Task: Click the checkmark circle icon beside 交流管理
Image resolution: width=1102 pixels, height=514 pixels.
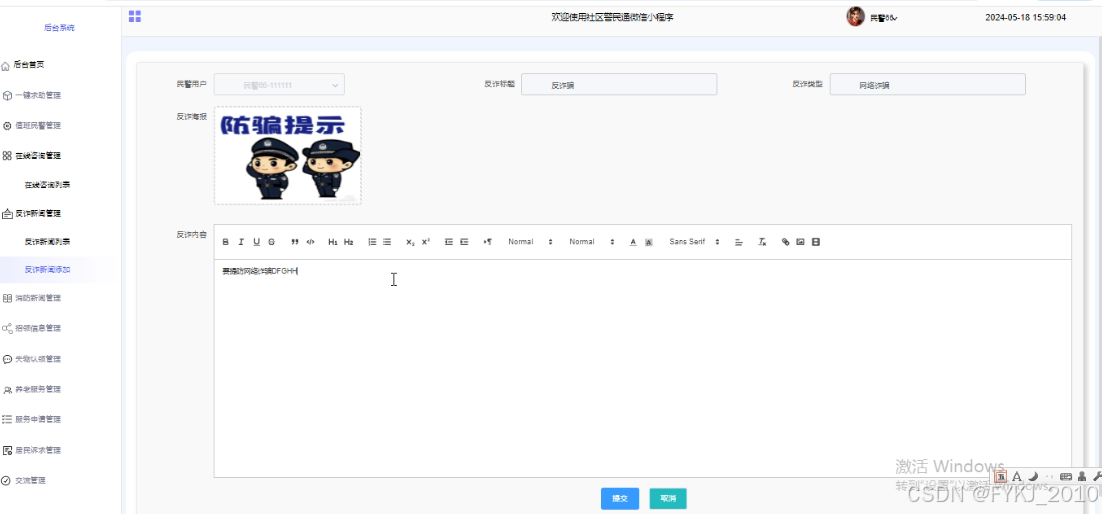Action: click(x=6, y=480)
